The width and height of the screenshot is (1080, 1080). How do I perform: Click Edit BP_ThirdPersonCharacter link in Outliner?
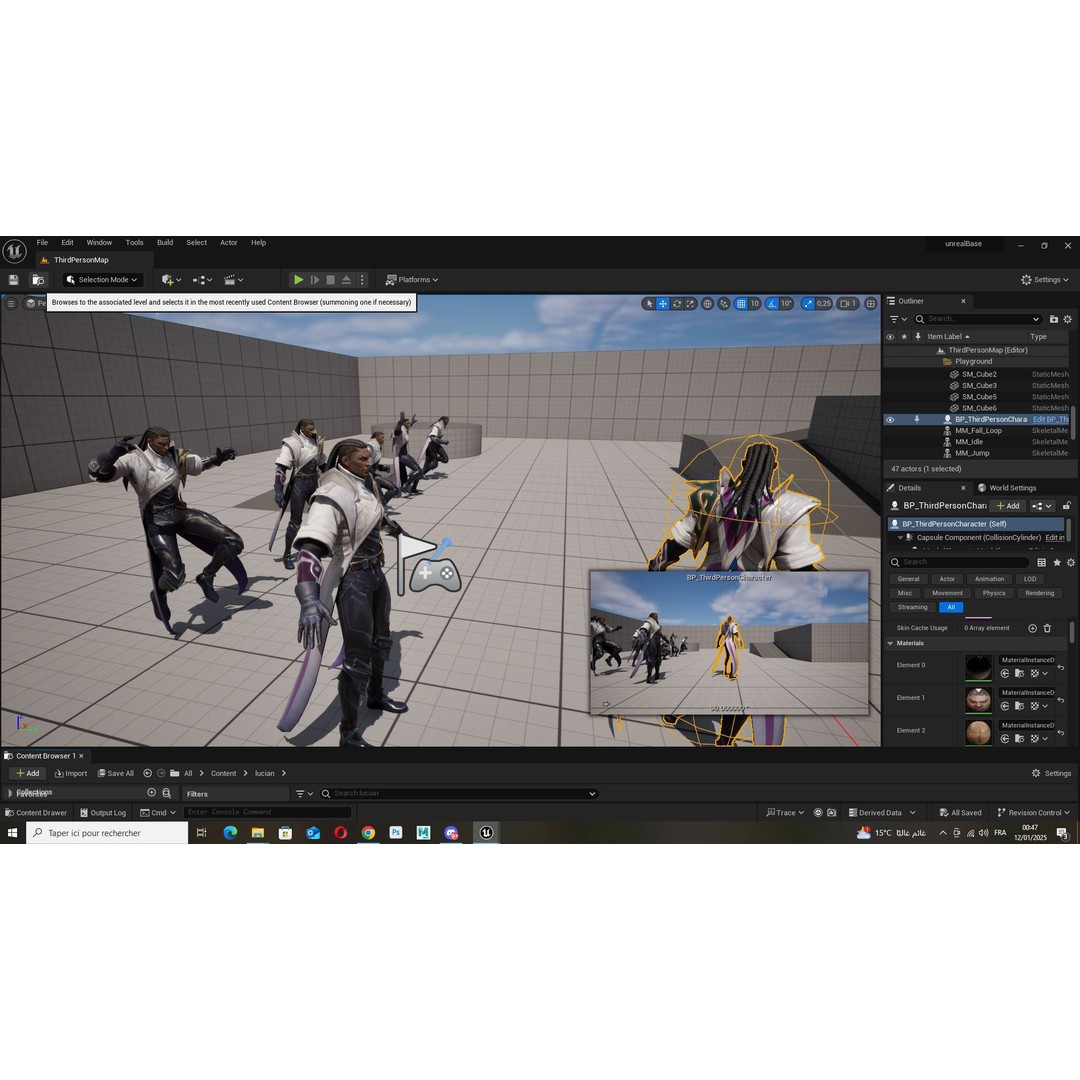pyautogui.click(x=1051, y=419)
